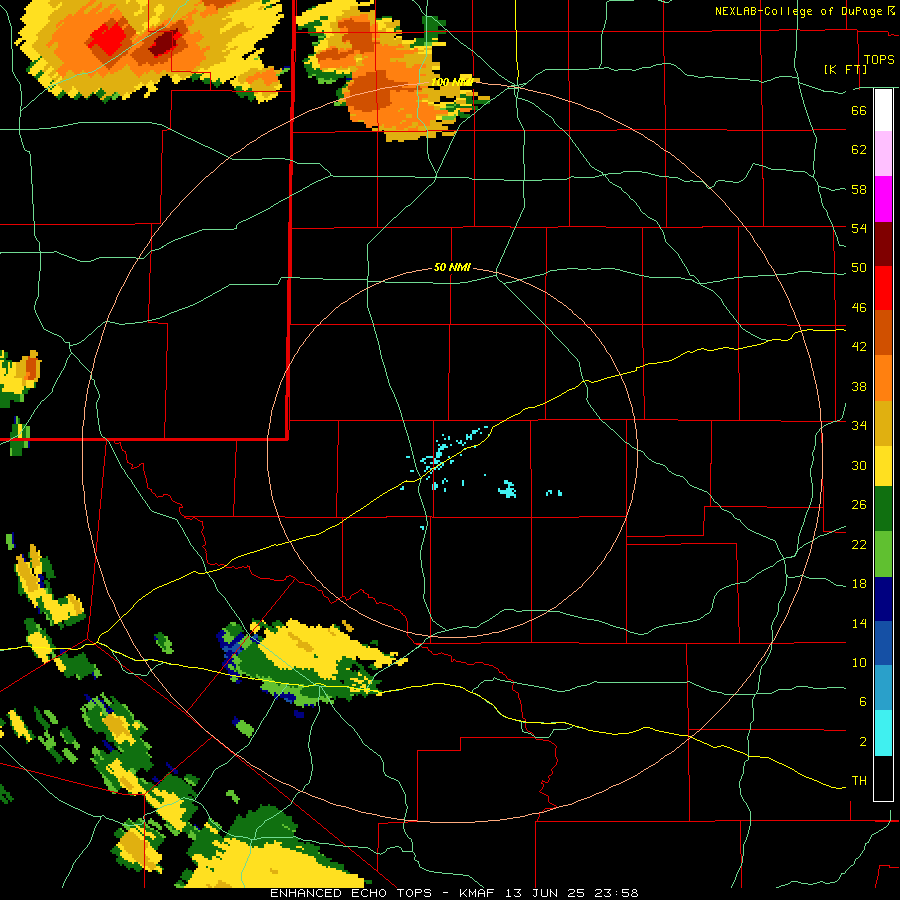Select the light orange legend swatch

coord(883,378)
